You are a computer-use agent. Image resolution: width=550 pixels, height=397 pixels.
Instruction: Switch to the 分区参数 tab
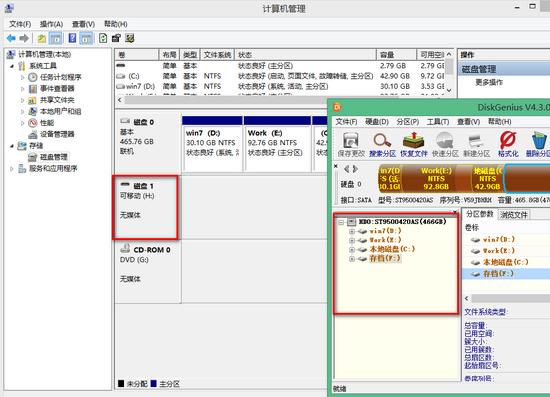pos(480,214)
